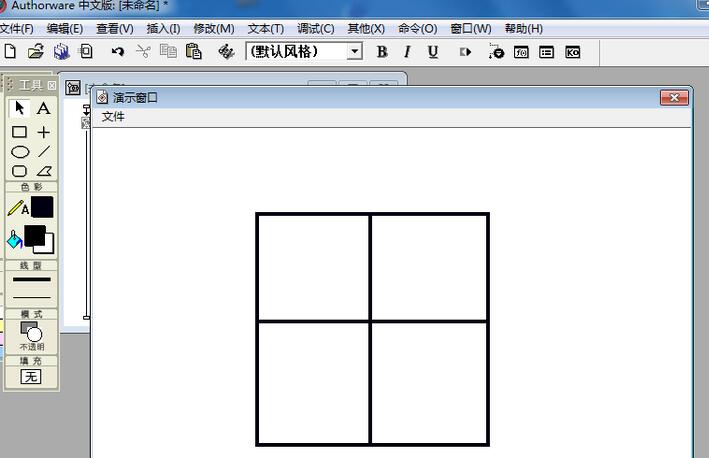Select the Rectangle tool
Image resolution: width=709 pixels, height=458 pixels.
point(19,132)
